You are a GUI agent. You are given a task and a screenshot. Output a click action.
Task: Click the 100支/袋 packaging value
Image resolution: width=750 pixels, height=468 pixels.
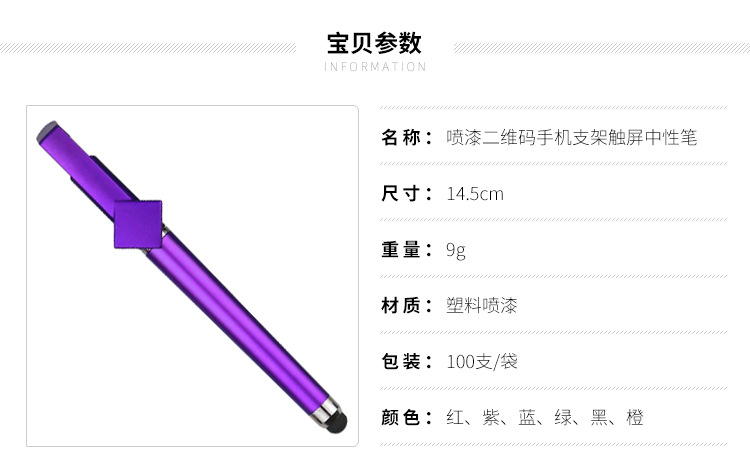(482, 361)
